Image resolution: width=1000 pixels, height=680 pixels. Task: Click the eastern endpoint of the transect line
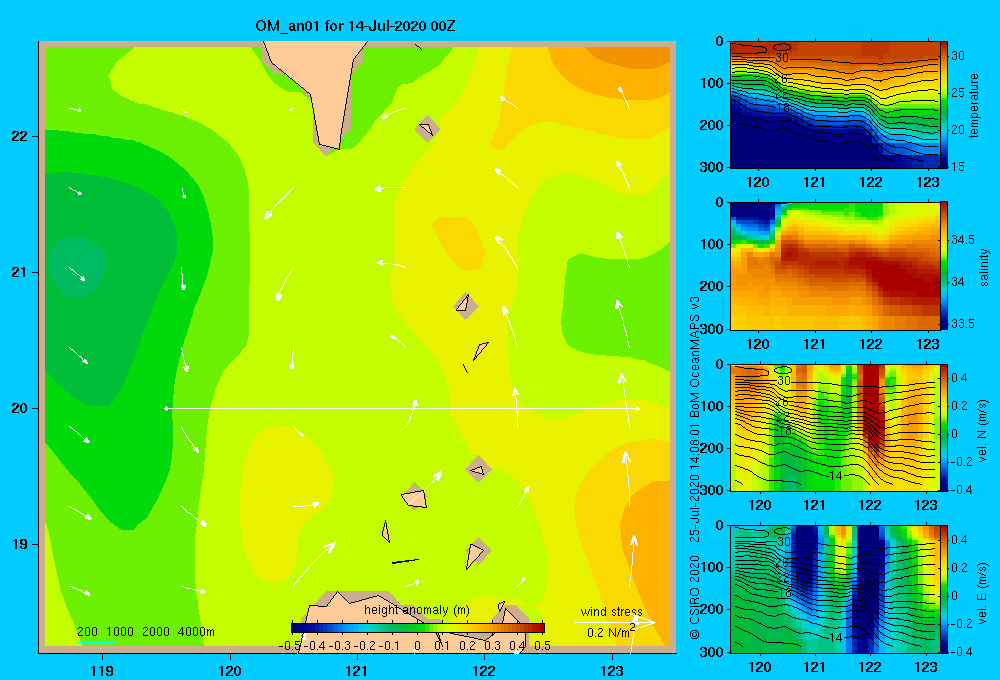coord(637,408)
